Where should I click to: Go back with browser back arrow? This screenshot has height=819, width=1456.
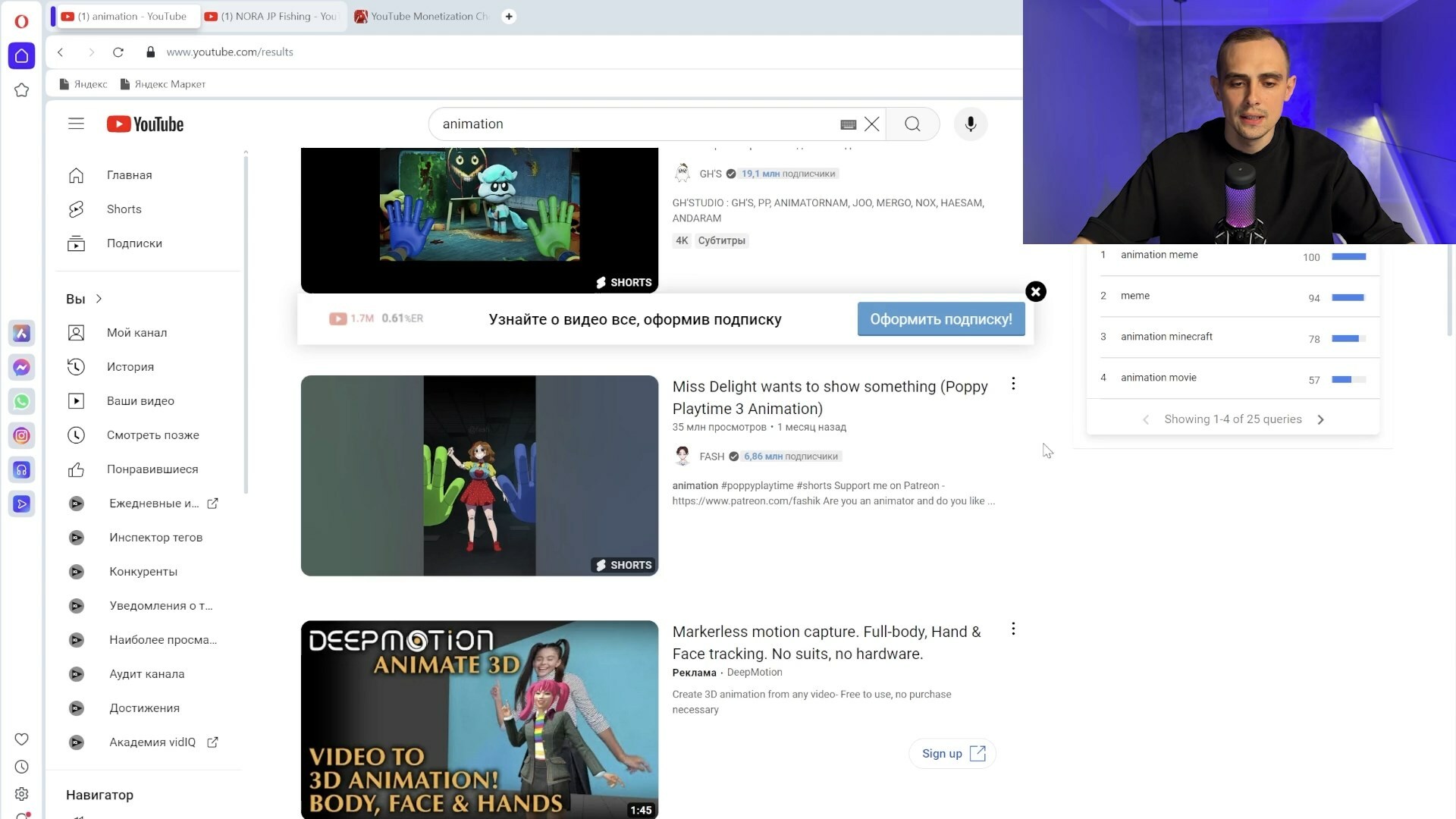click(x=61, y=52)
